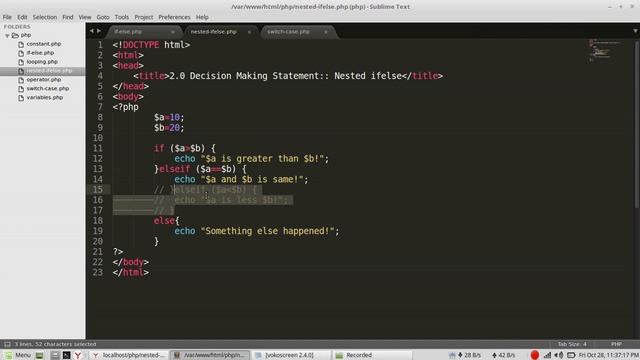Open constant.php from the sidebar

pos(44,44)
